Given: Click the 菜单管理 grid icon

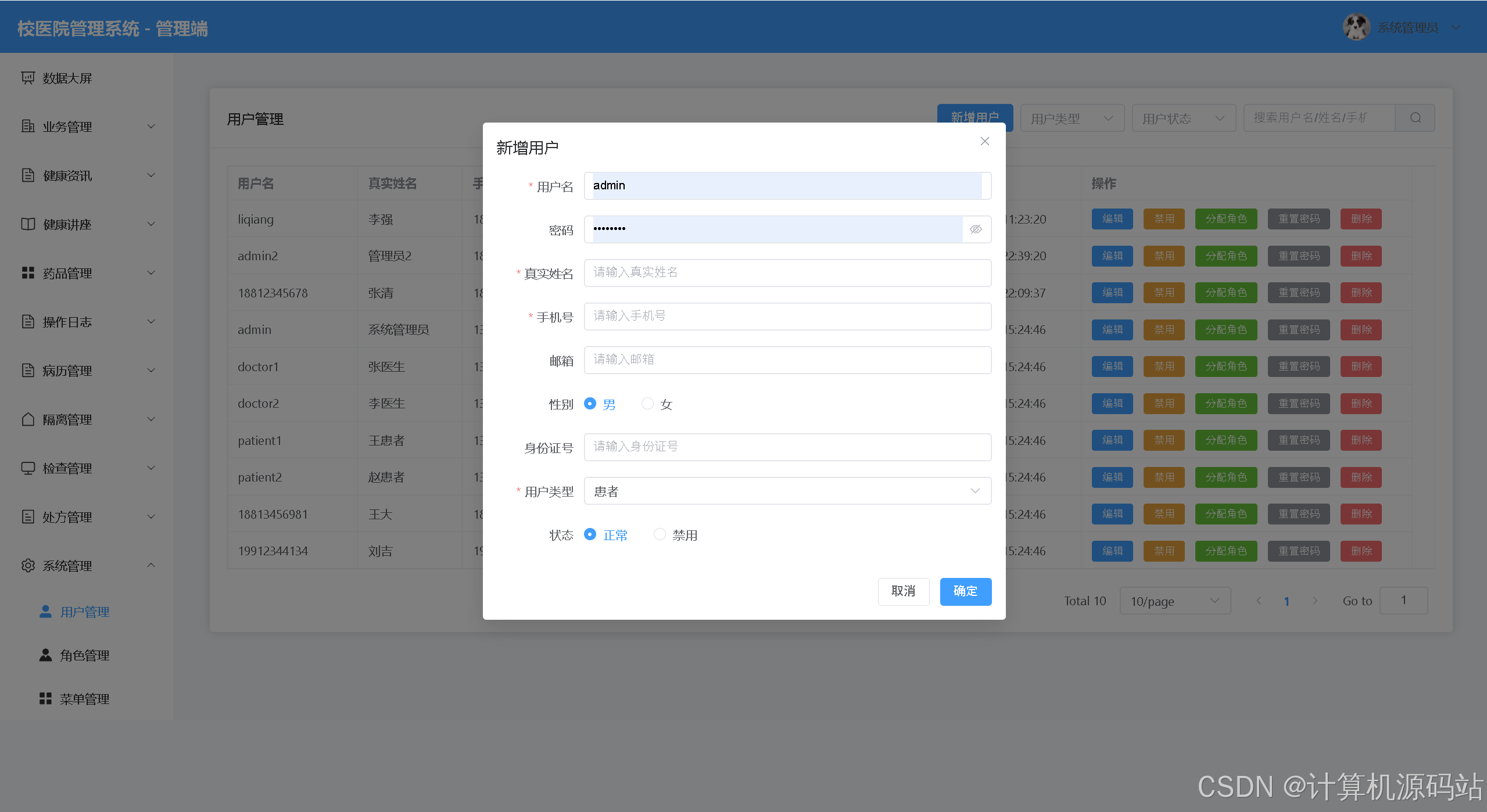Looking at the screenshot, I should 45,698.
